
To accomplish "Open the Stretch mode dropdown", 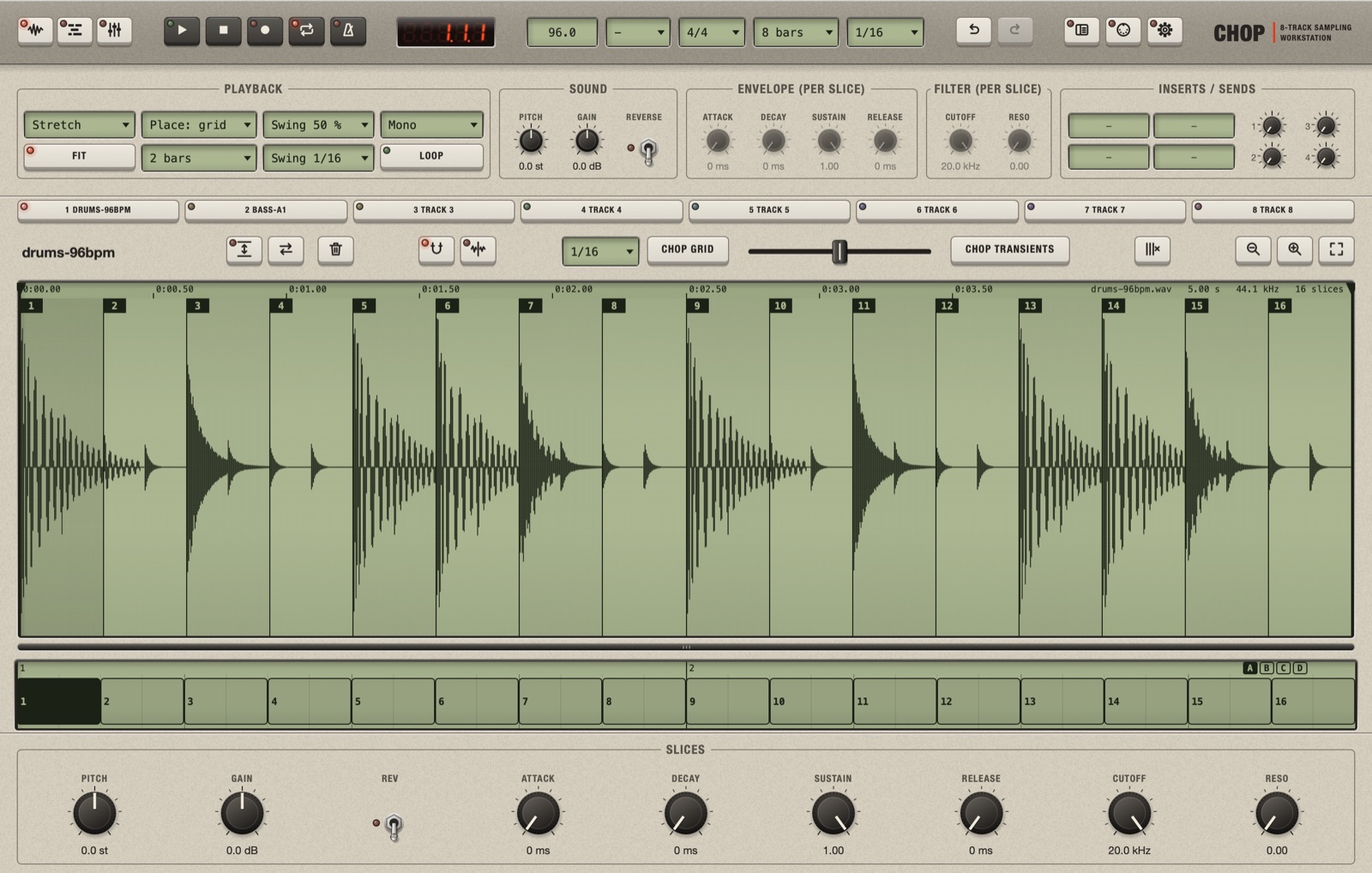I will click(79, 125).
